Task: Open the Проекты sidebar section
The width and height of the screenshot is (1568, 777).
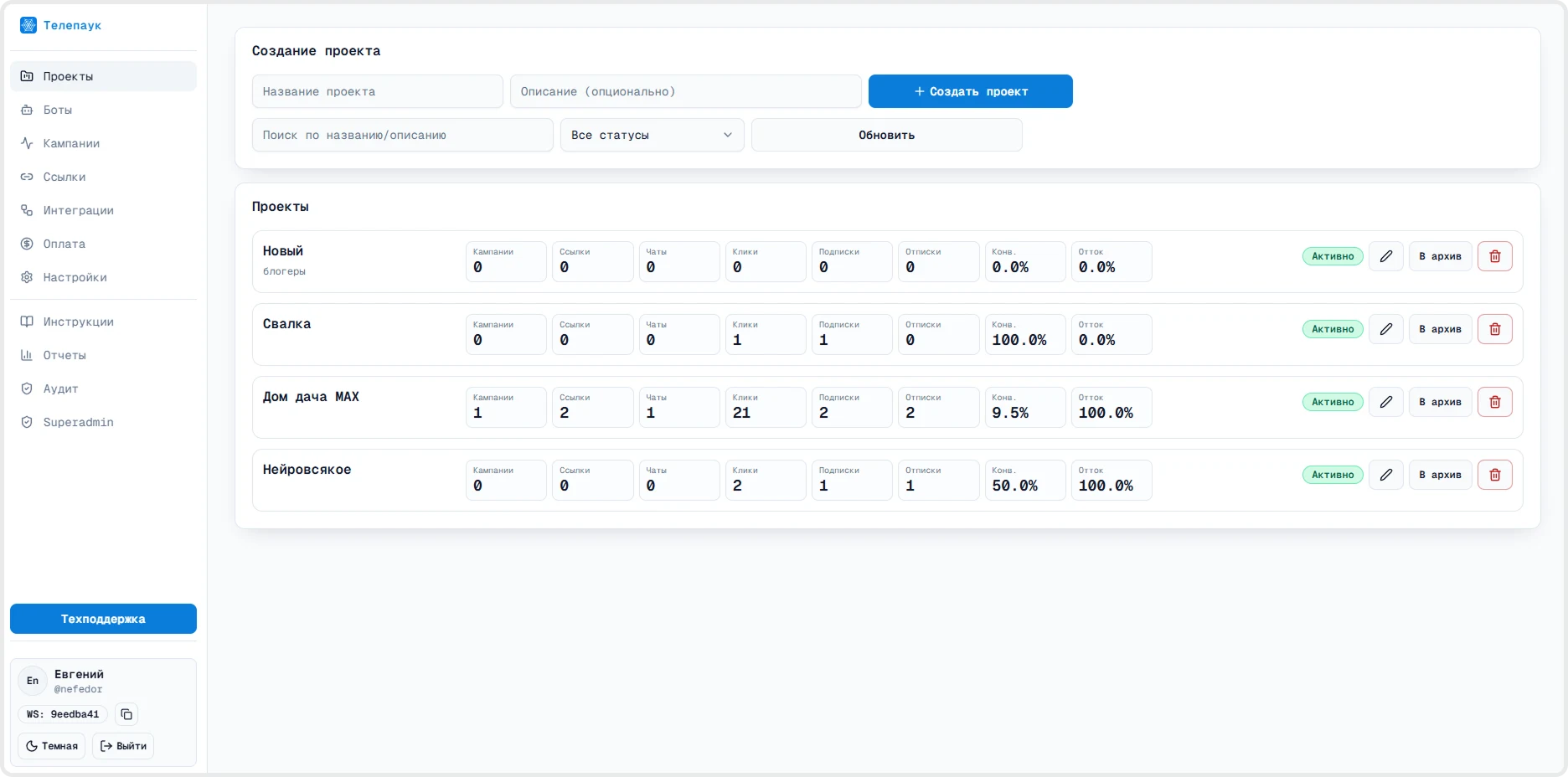Action: tap(103, 76)
